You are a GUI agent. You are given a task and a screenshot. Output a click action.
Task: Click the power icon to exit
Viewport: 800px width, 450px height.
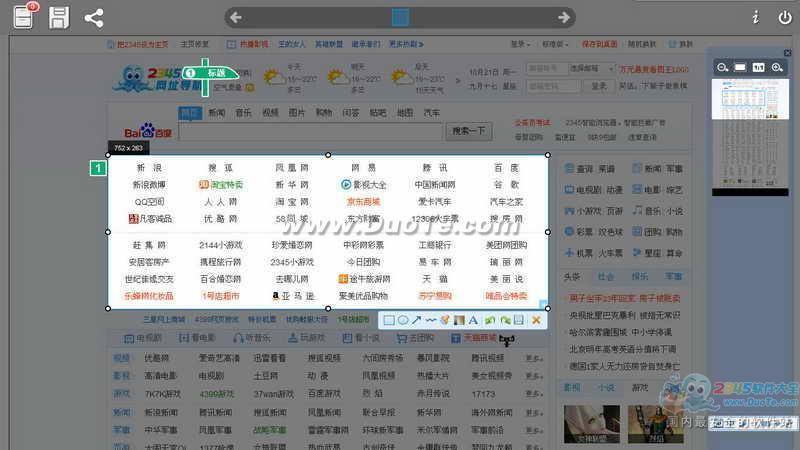coord(785,17)
